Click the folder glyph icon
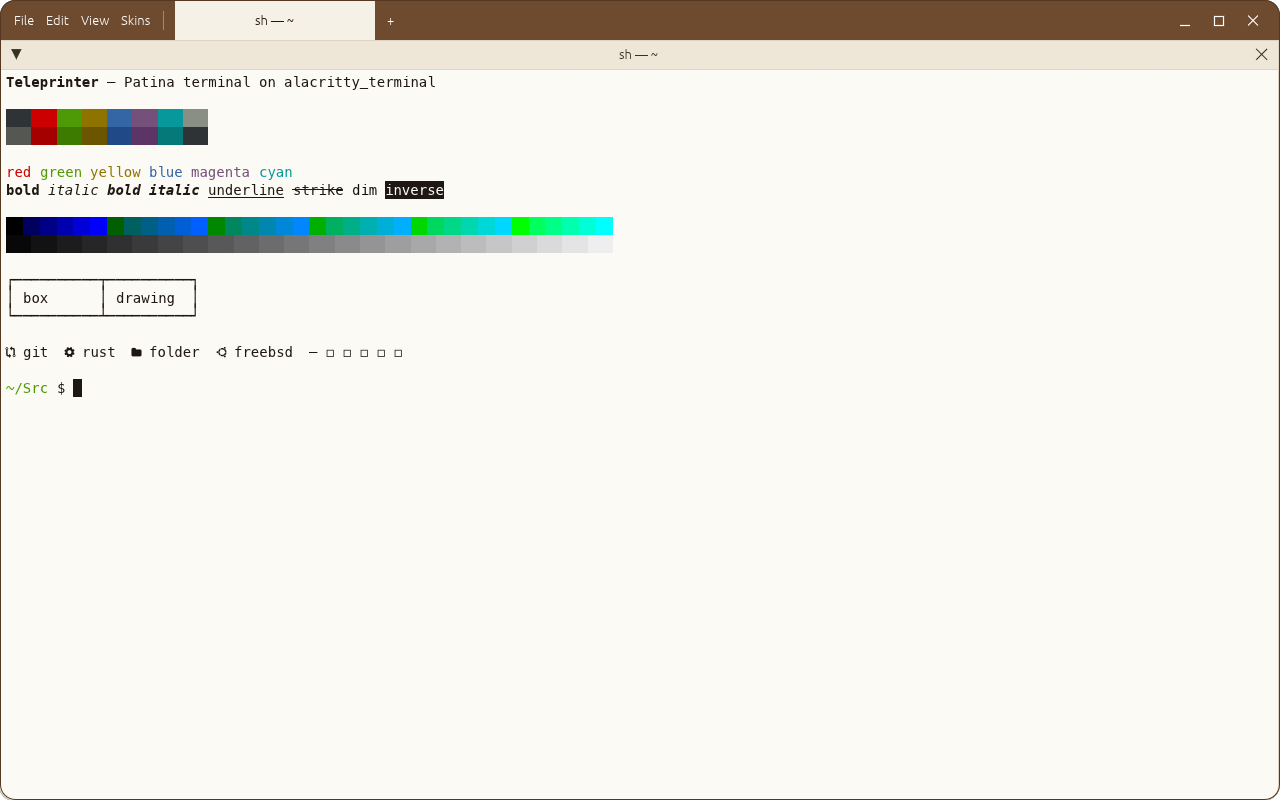Screen dimensions: 1280x800 point(137,352)
